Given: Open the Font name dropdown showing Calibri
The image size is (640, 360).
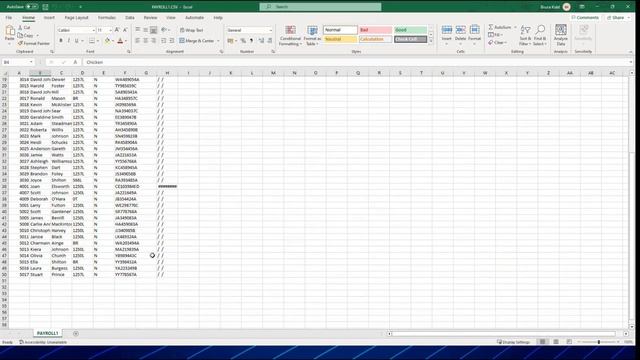Looking at the screenshot, I should (93, 30).
